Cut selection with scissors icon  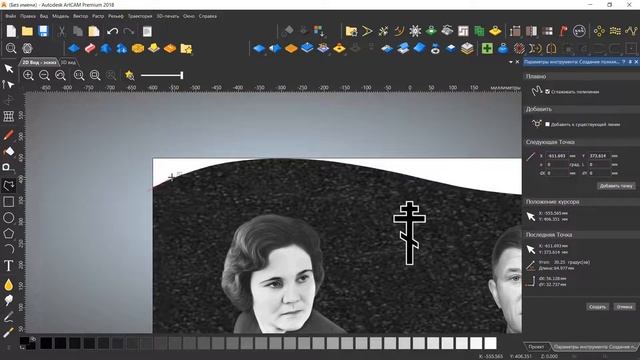61,31
